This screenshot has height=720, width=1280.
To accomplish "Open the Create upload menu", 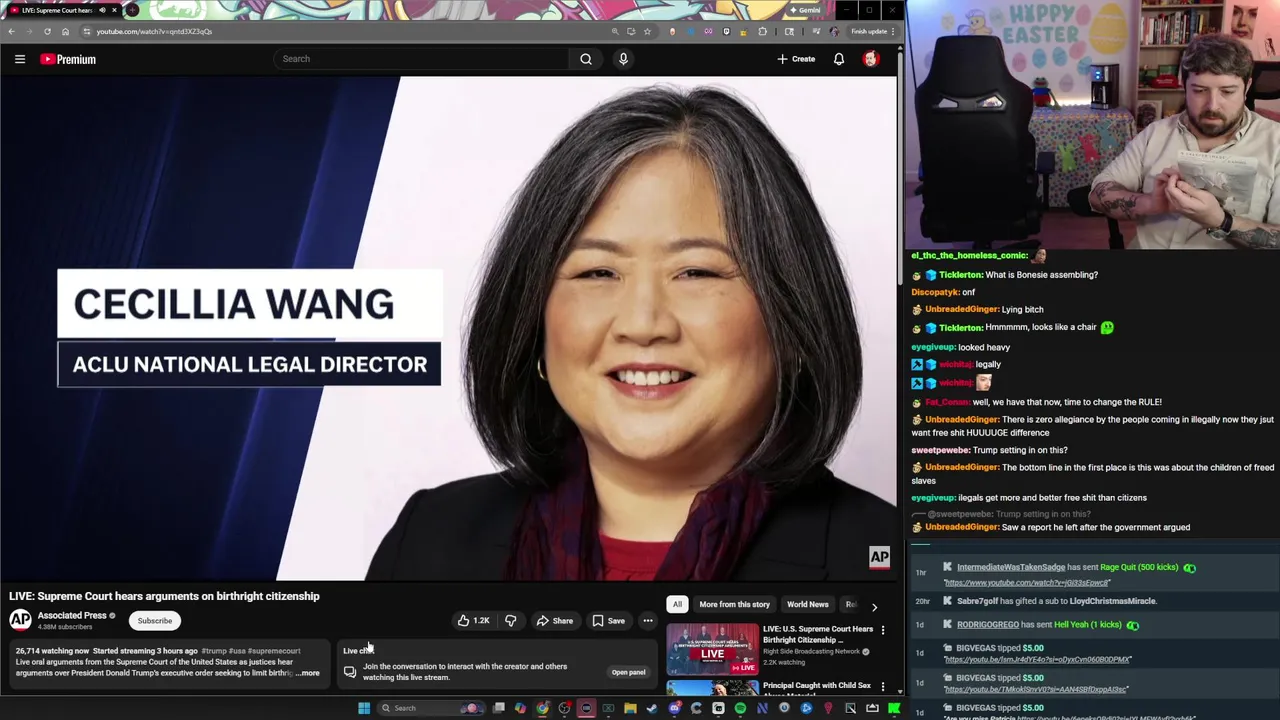I will click(796, 59).
